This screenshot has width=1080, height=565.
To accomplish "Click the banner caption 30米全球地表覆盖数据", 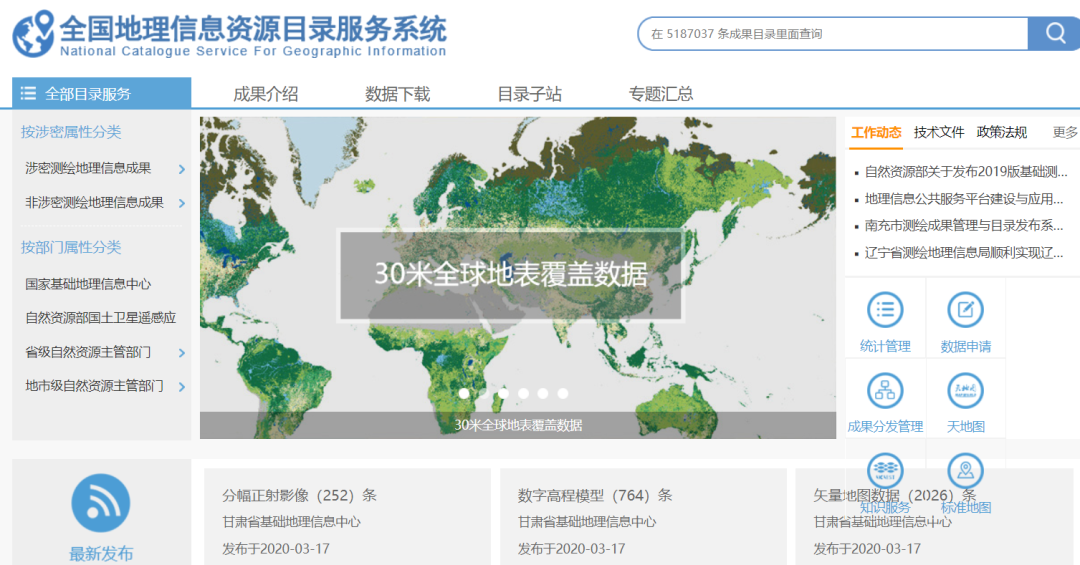I will tap(518, 425).
